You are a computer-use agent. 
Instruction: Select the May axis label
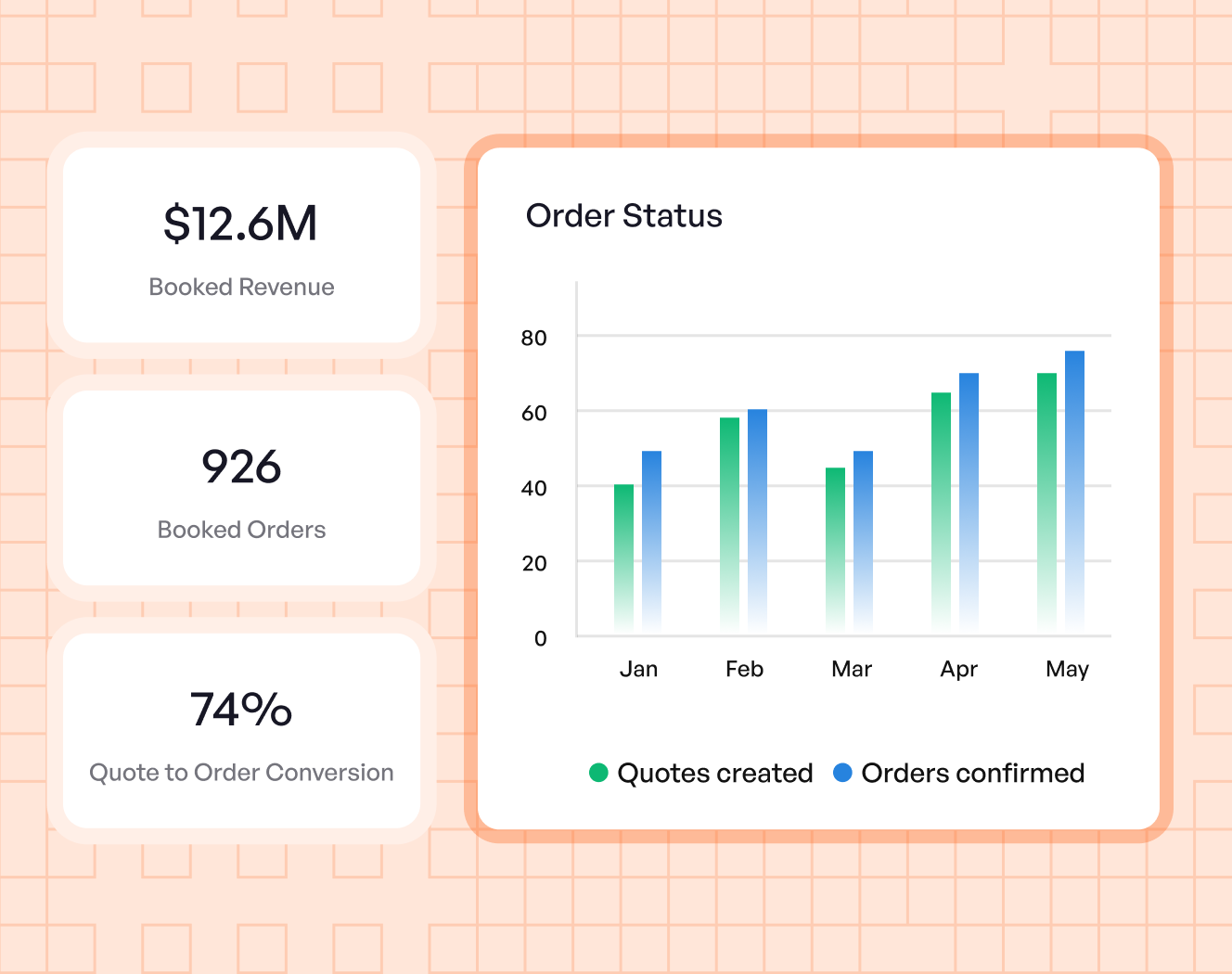pos(1067,669)
